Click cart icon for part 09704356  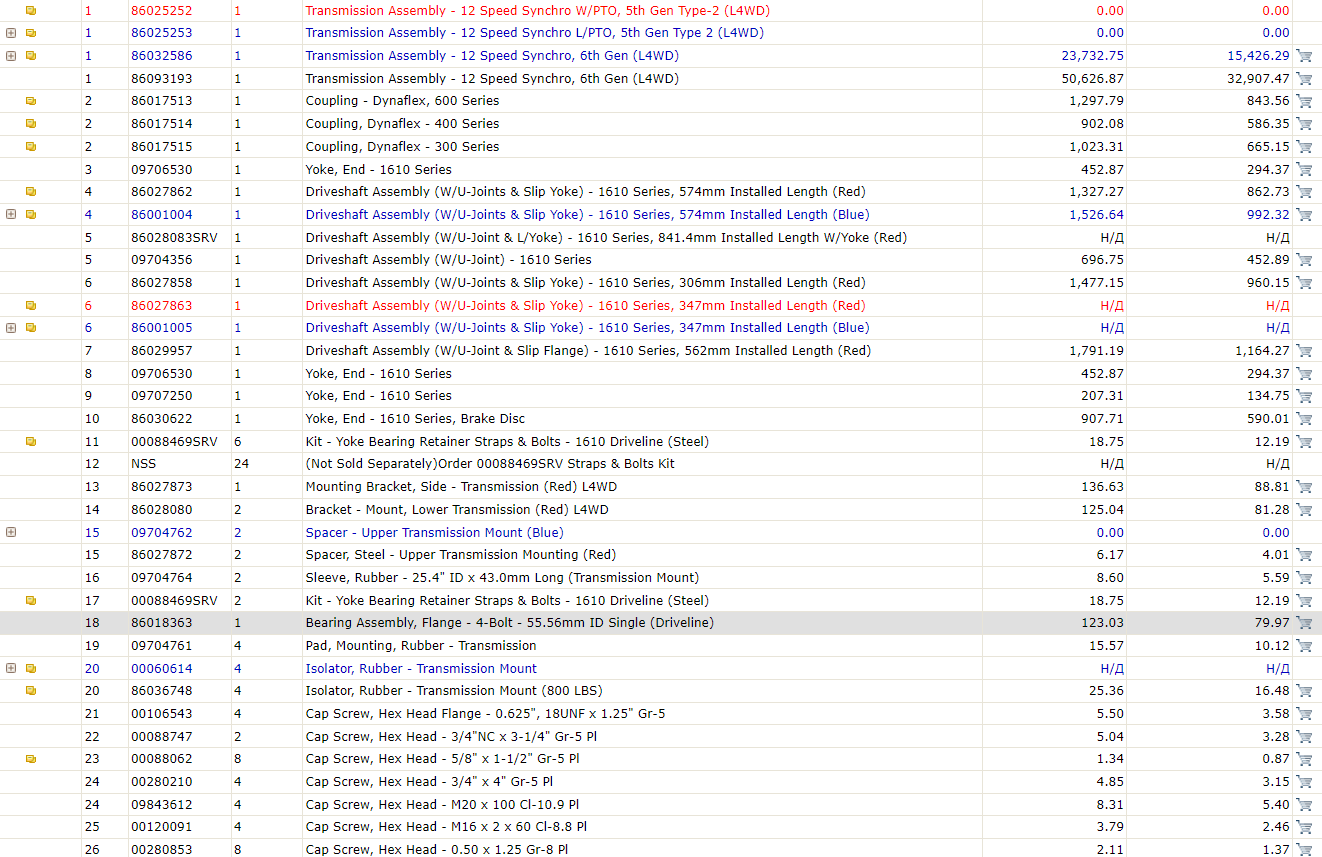click(1304, 260)
